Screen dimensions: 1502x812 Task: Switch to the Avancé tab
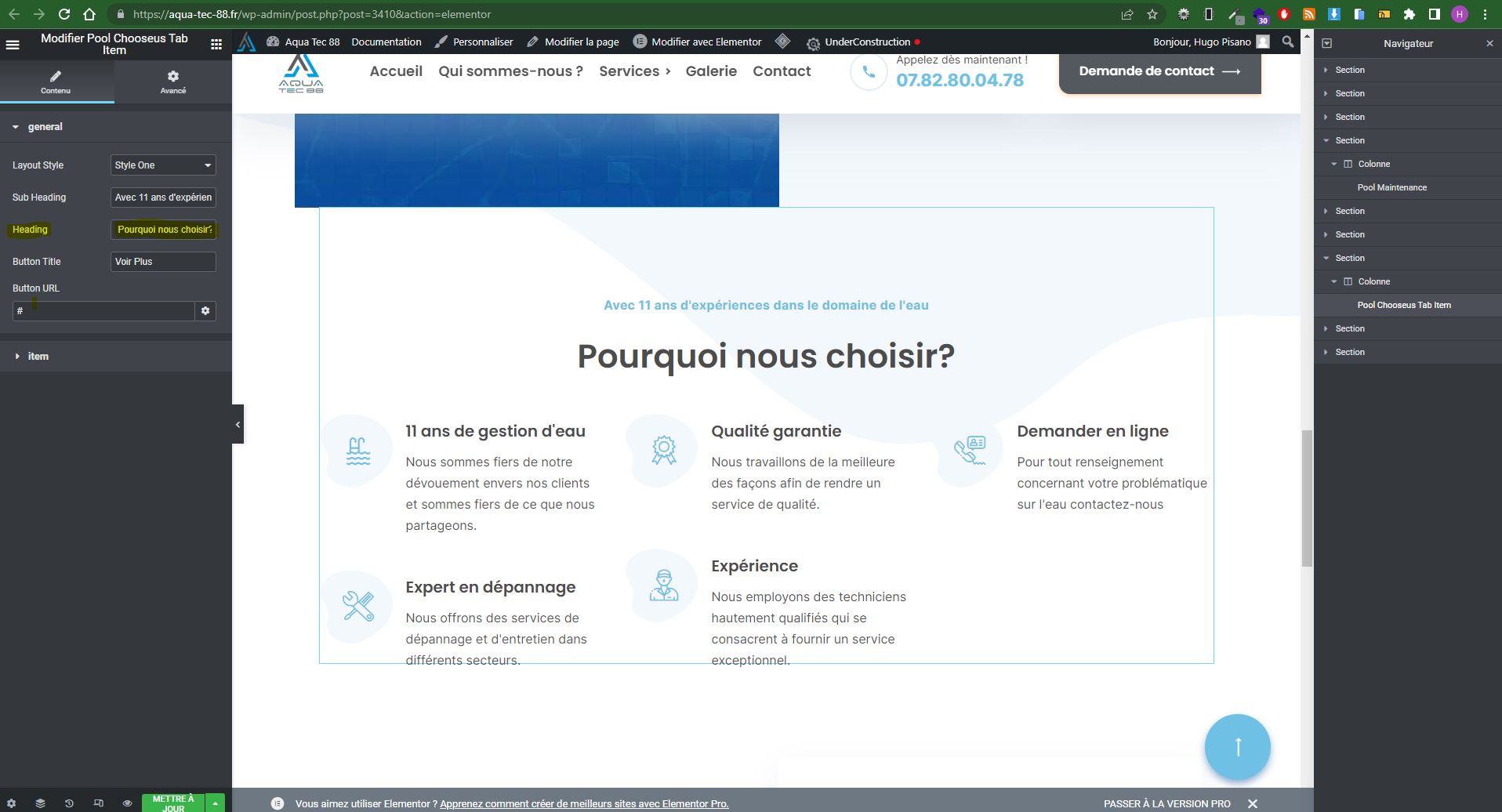coord(172,82)
